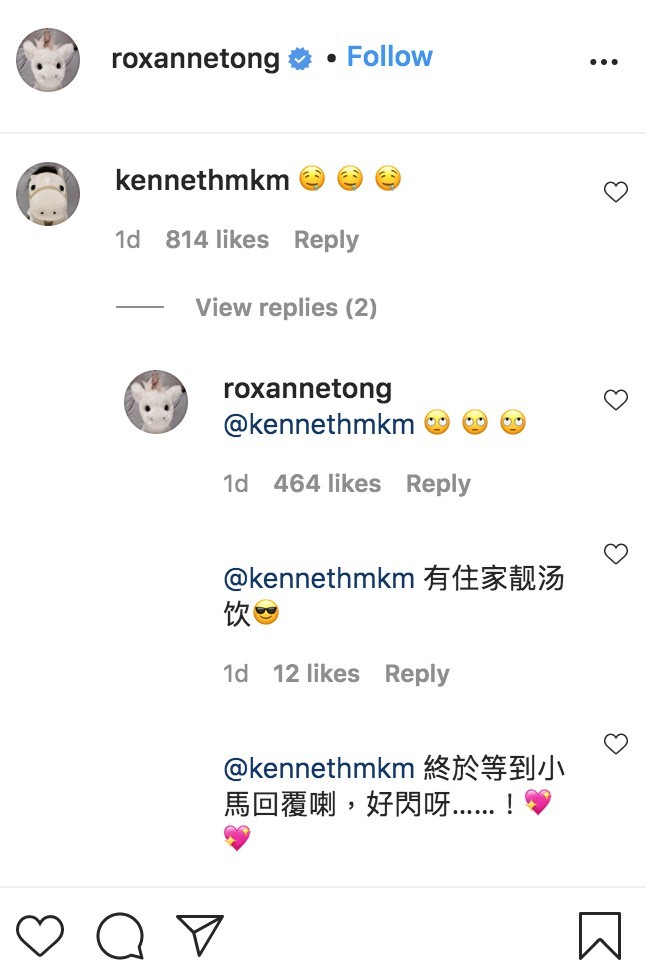Like kennethmkm's comment with the heart
Image resolution: width=646 pixels, height=968 pixels.
(x=616, y=192)
